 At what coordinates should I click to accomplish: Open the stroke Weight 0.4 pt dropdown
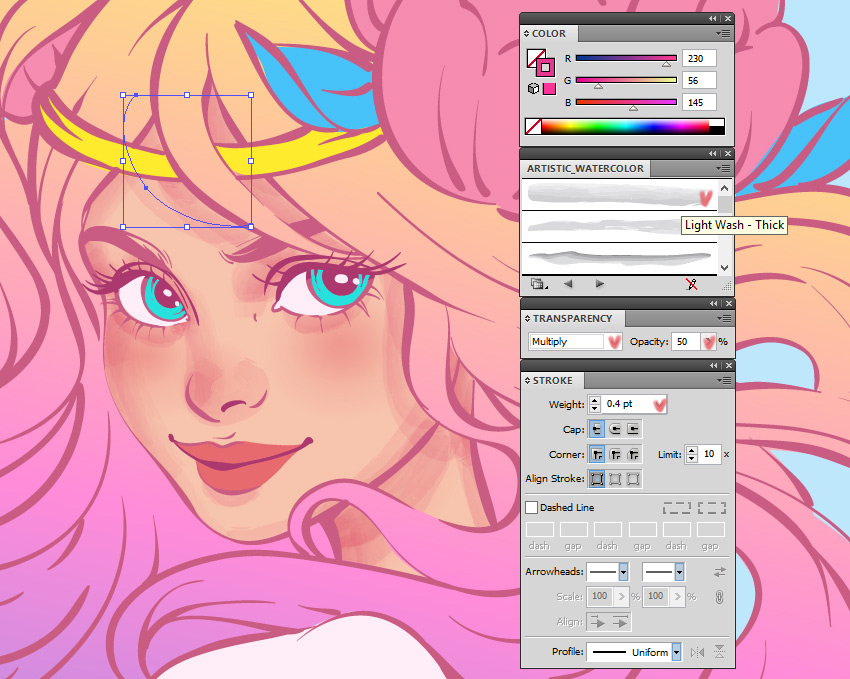(660, 404)
